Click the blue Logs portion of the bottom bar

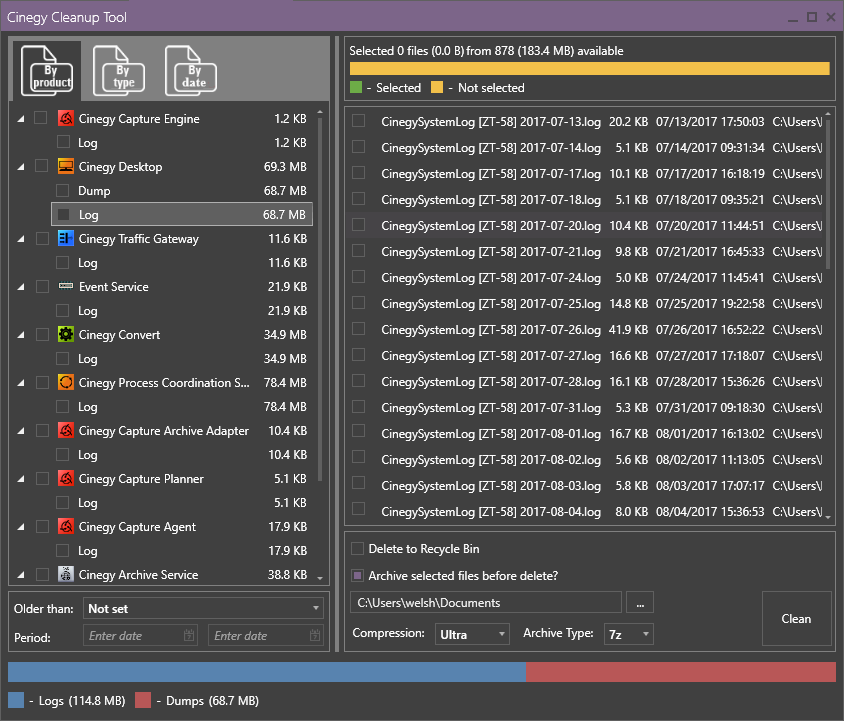point(267,672)
